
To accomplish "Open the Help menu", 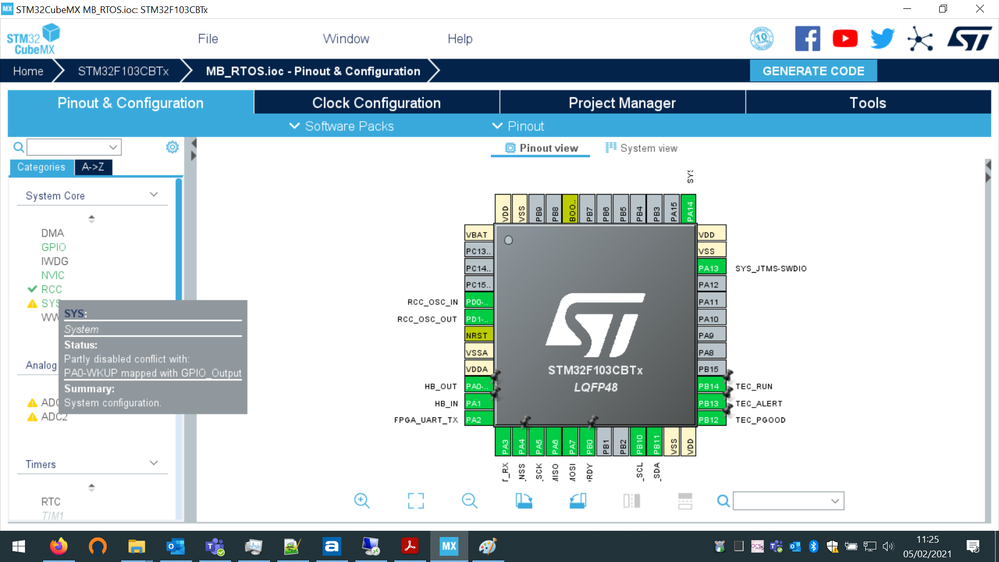I will (x=459, y=39).
